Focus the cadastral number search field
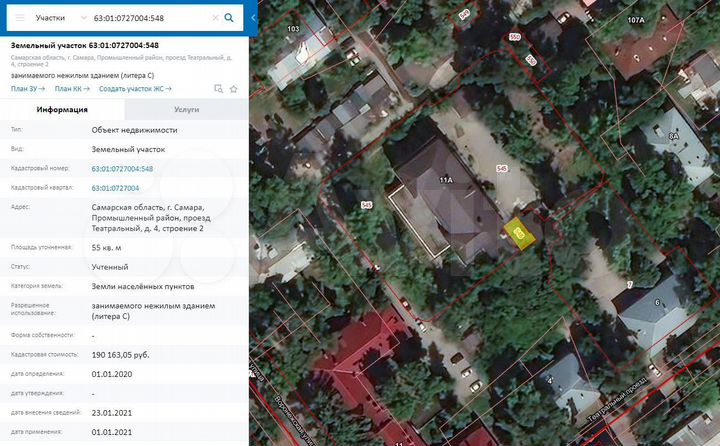This screenshot has height=446, width=720. click(x=151, y=18)
